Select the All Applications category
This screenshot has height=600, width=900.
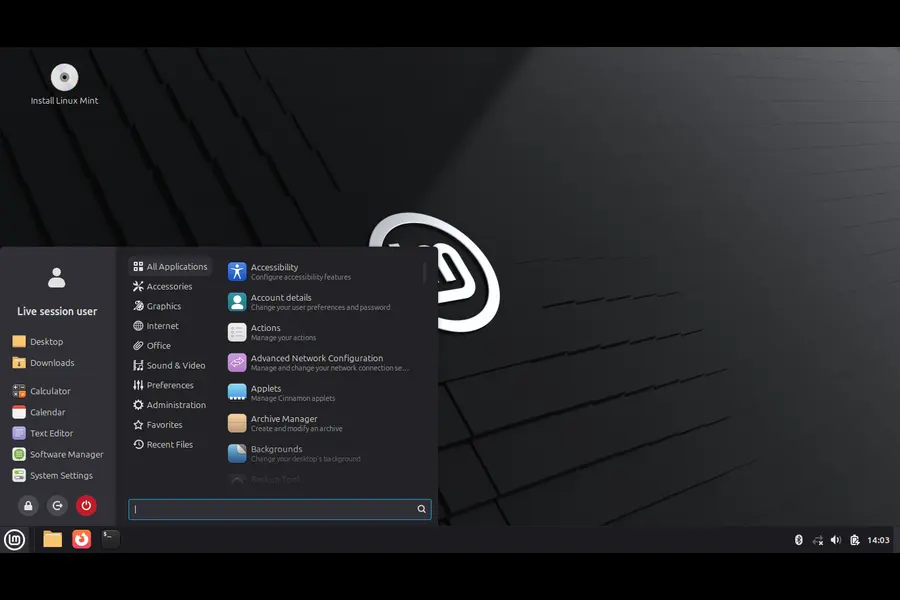(170, 266)
